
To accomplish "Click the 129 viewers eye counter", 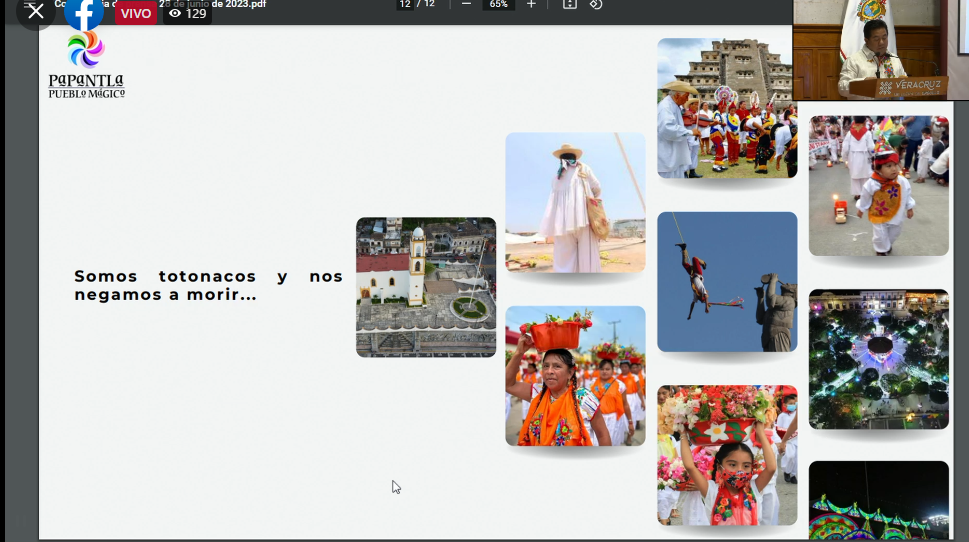I will (x=188, y=14).
